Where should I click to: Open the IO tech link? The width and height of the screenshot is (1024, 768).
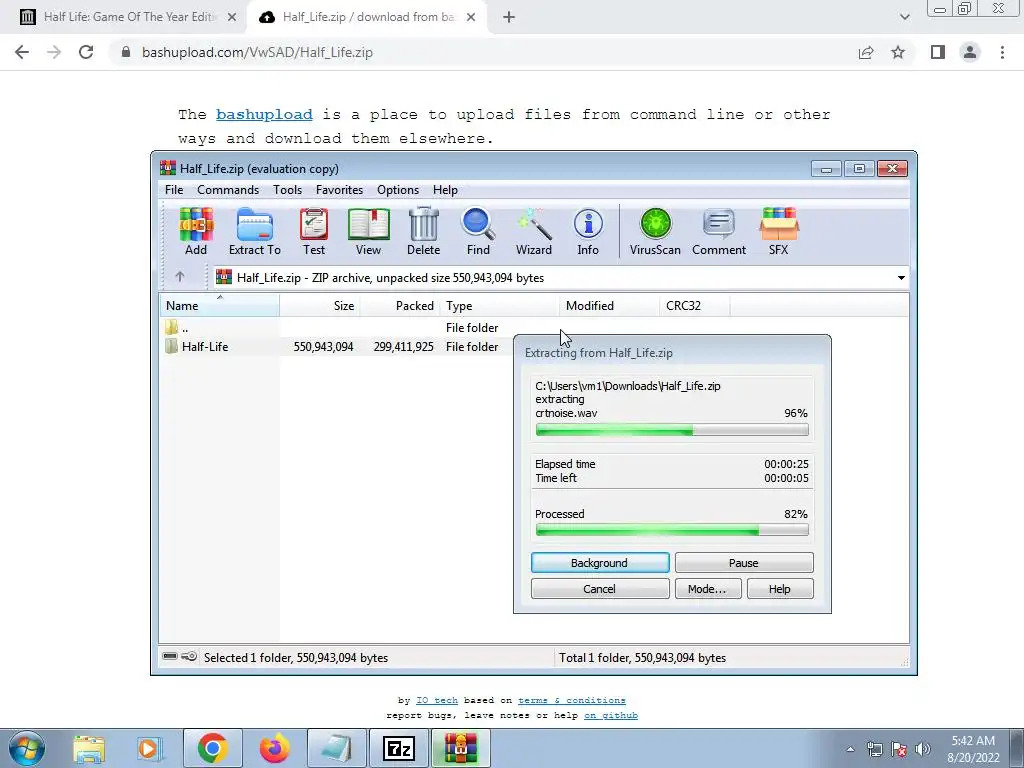coord(437,700)
